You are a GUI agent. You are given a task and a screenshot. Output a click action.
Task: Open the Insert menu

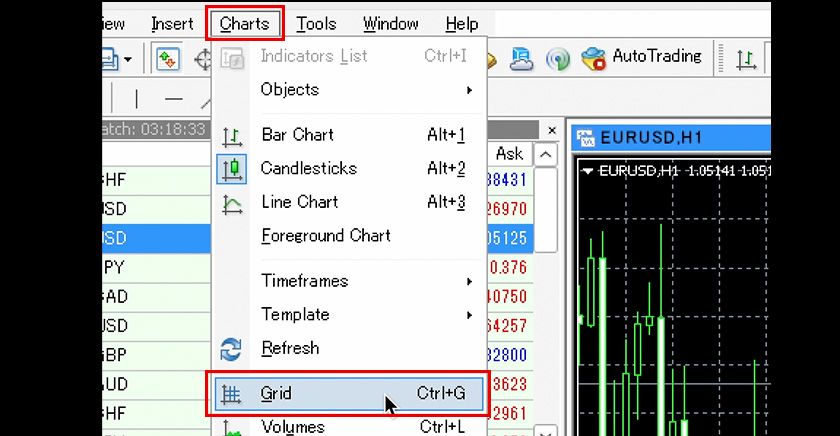point(172,24)
